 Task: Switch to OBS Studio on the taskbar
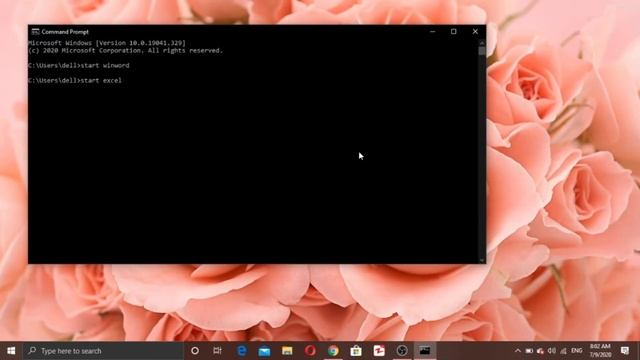pos(402,351)
